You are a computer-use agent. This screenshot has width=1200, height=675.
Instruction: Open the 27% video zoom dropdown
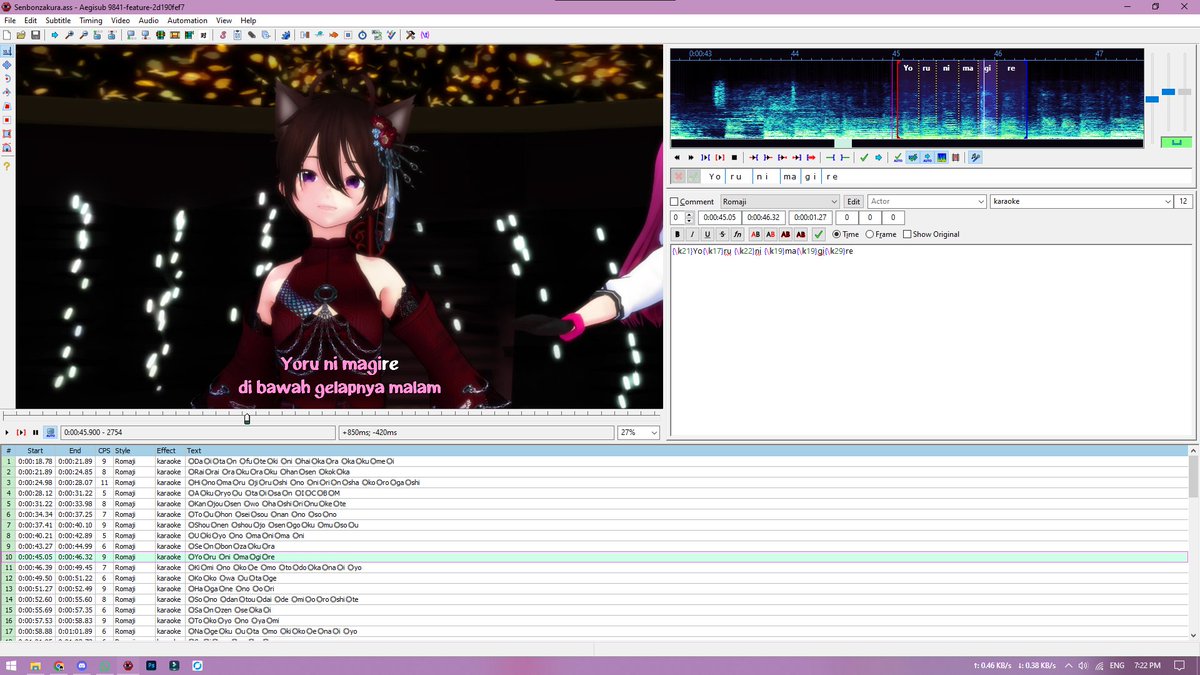[640, 432]
